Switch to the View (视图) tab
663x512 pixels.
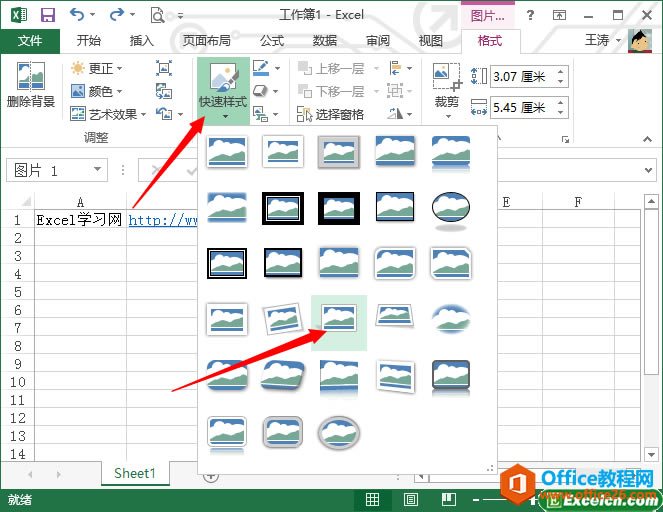pyautogui.click(x=430, y=41)
